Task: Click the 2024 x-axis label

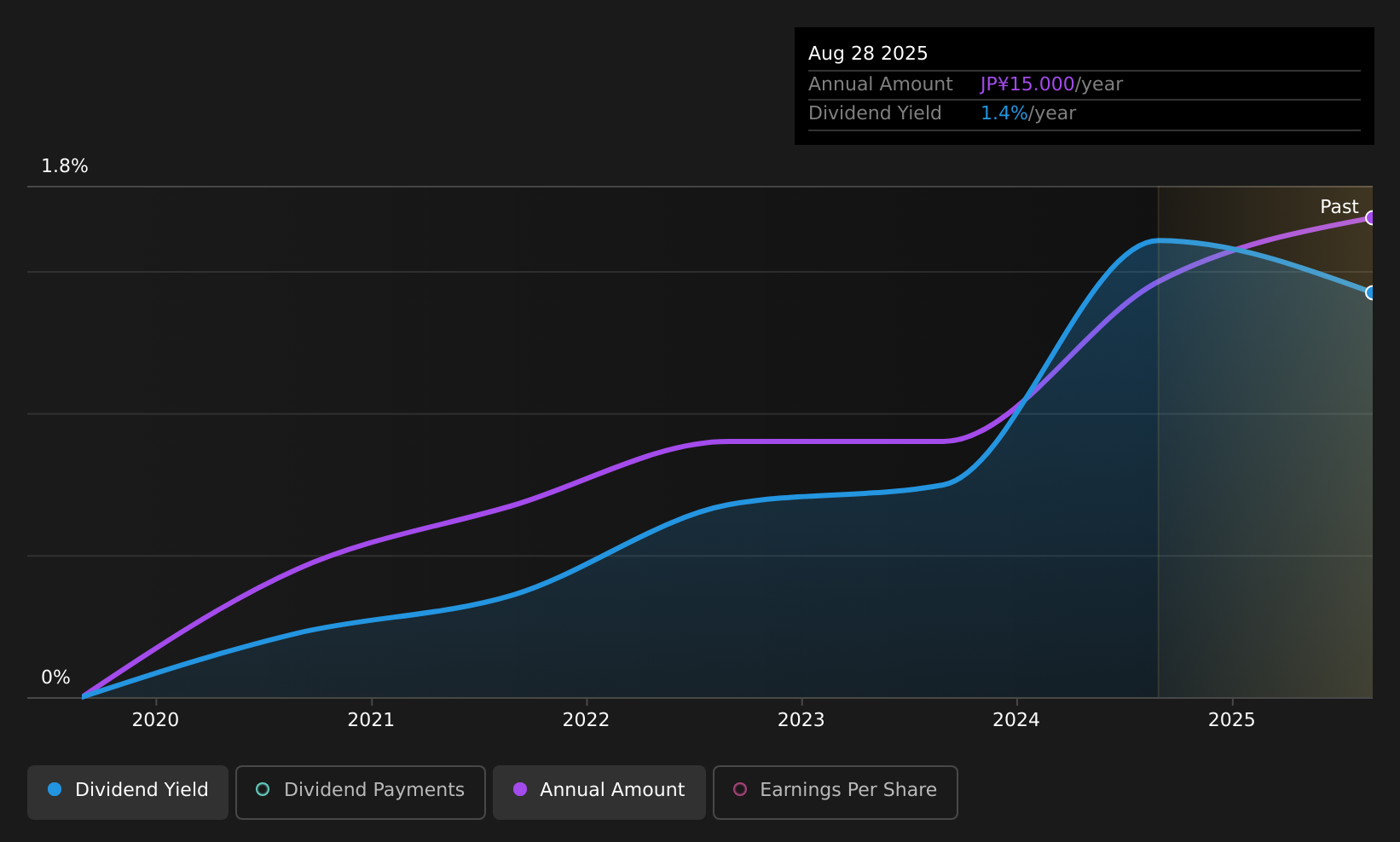Action: pyautogui.click(x=1016, y=720)
